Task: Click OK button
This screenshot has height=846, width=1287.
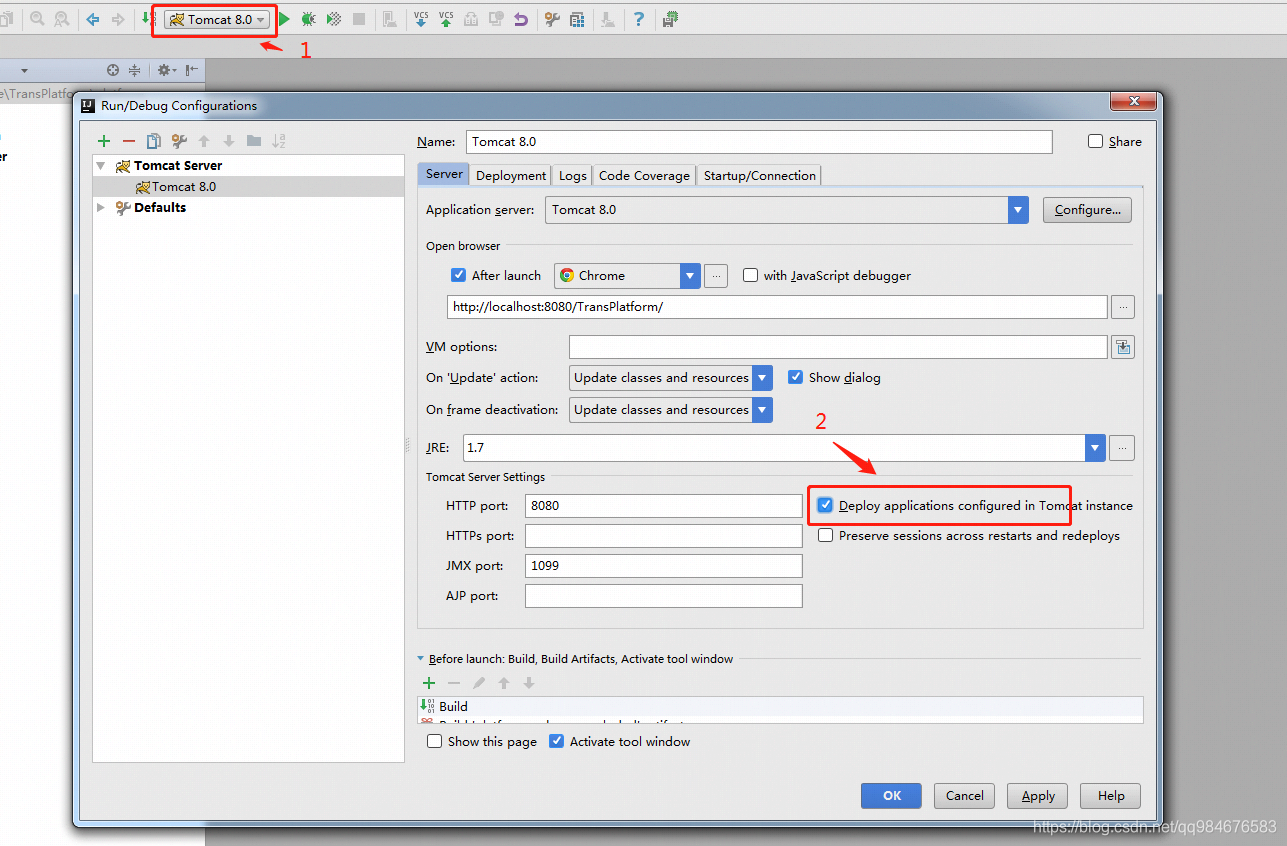Action: (892, 796)
